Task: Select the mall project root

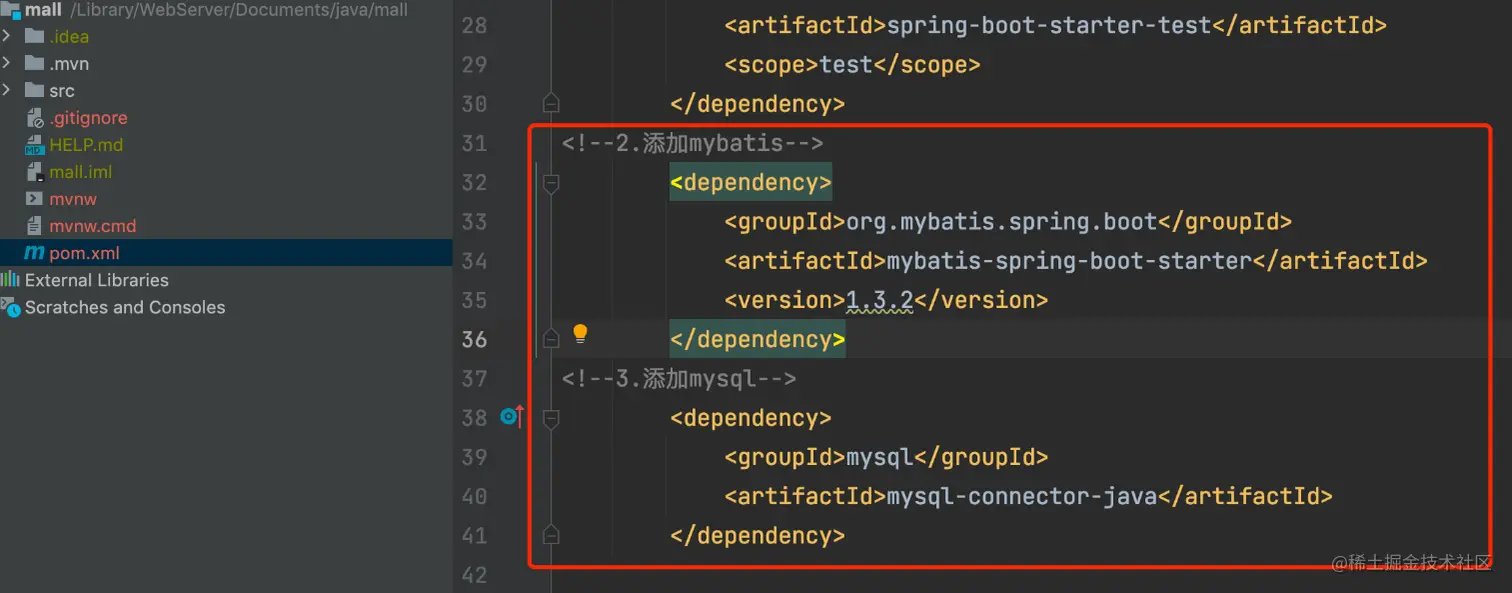Action: click(x=43, y=10)
